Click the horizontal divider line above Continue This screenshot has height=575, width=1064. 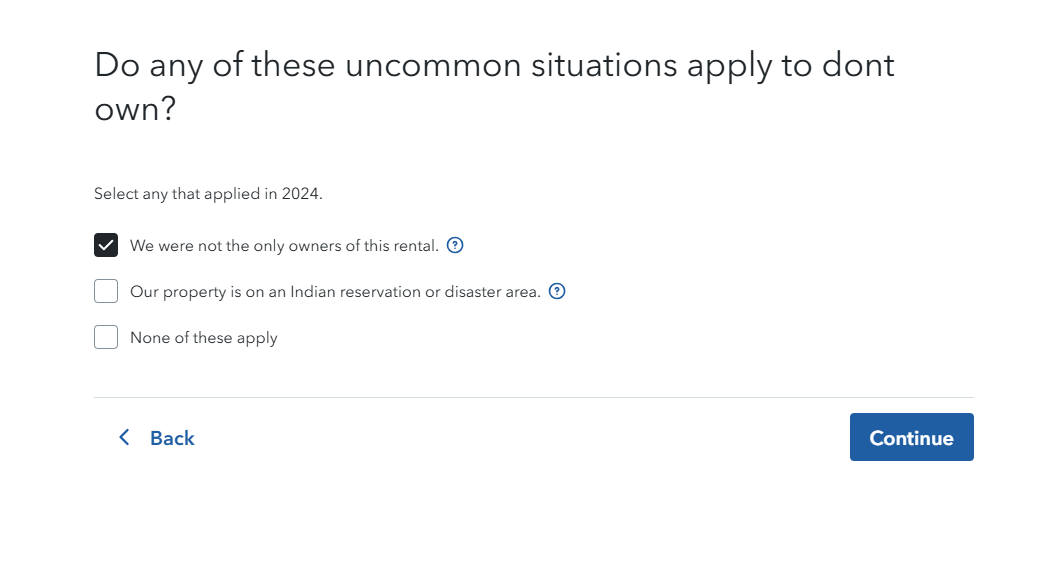pyautogui.click(x=533, y=398)
